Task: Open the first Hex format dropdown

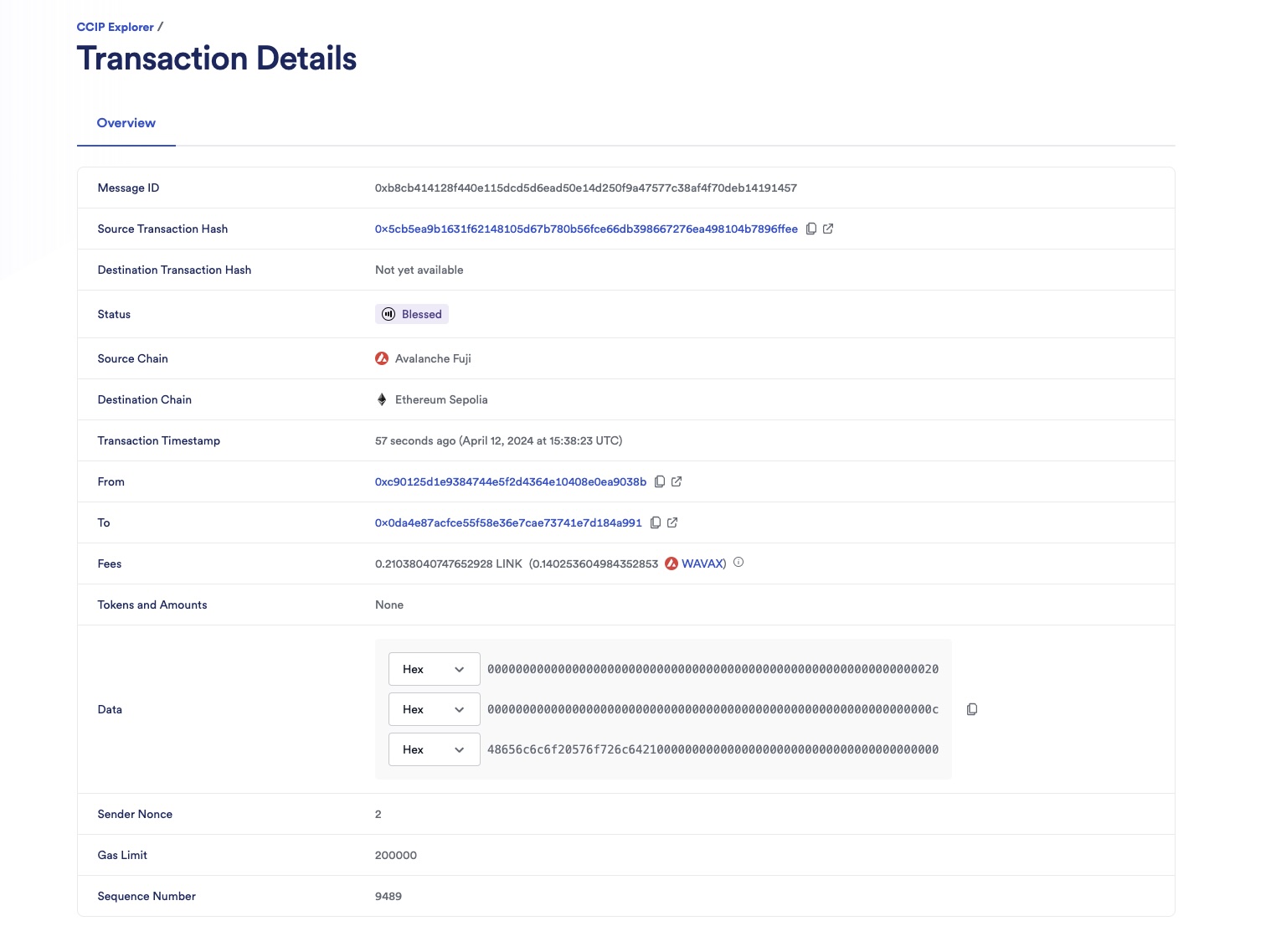Action: pyautogui.click(x=434, y=669)
